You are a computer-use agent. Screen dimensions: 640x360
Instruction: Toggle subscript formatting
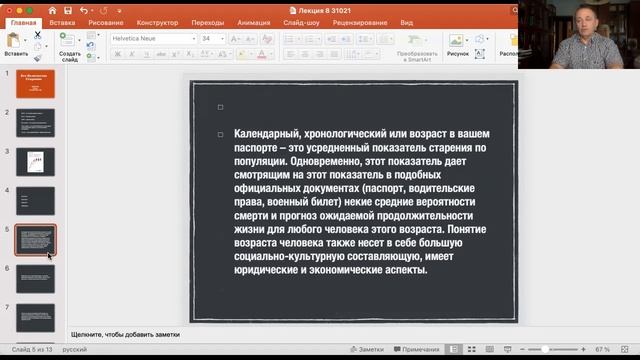[x=190, y=54]
